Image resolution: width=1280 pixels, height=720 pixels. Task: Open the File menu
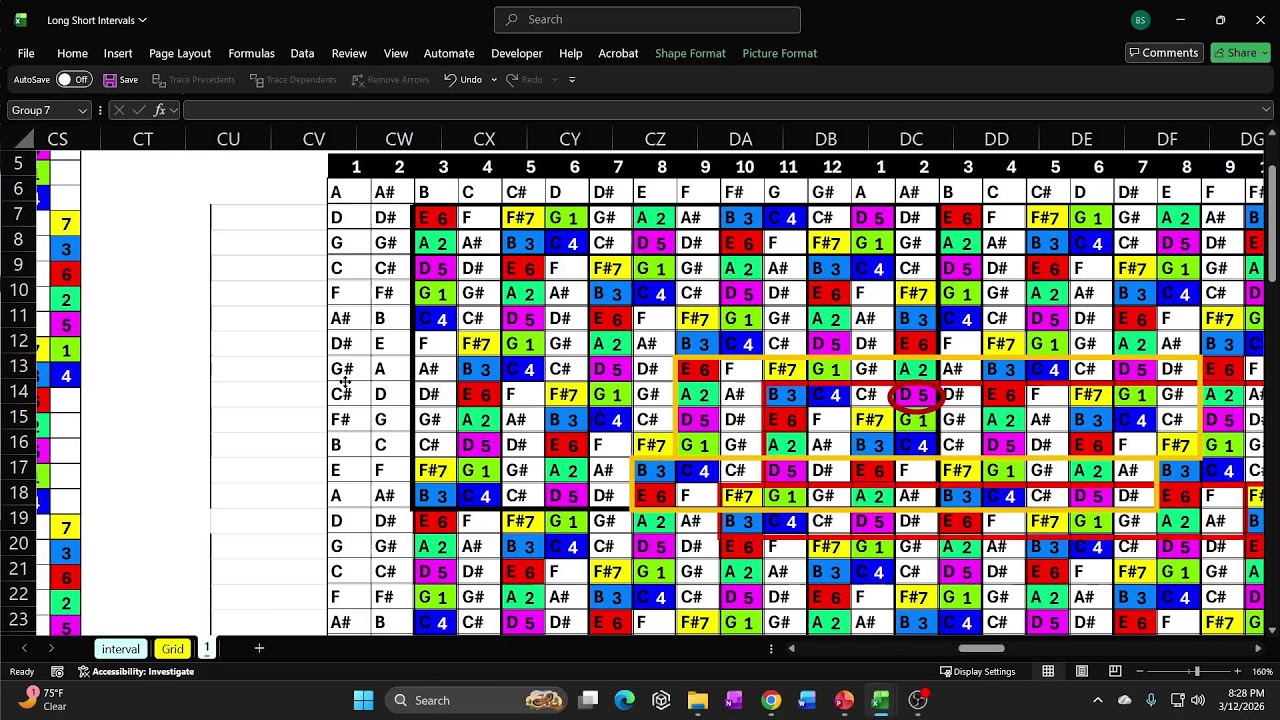26,53
